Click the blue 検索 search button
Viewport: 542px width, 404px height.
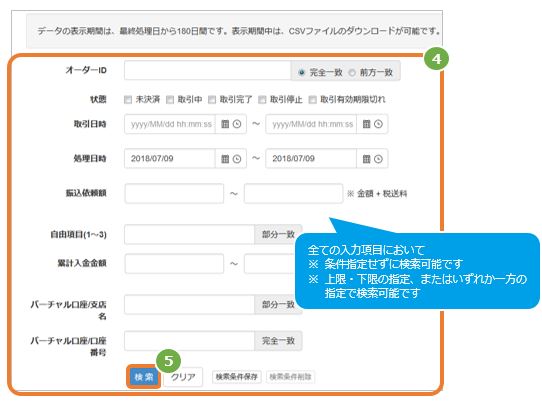pyautogui.click(x=144, y=377)
